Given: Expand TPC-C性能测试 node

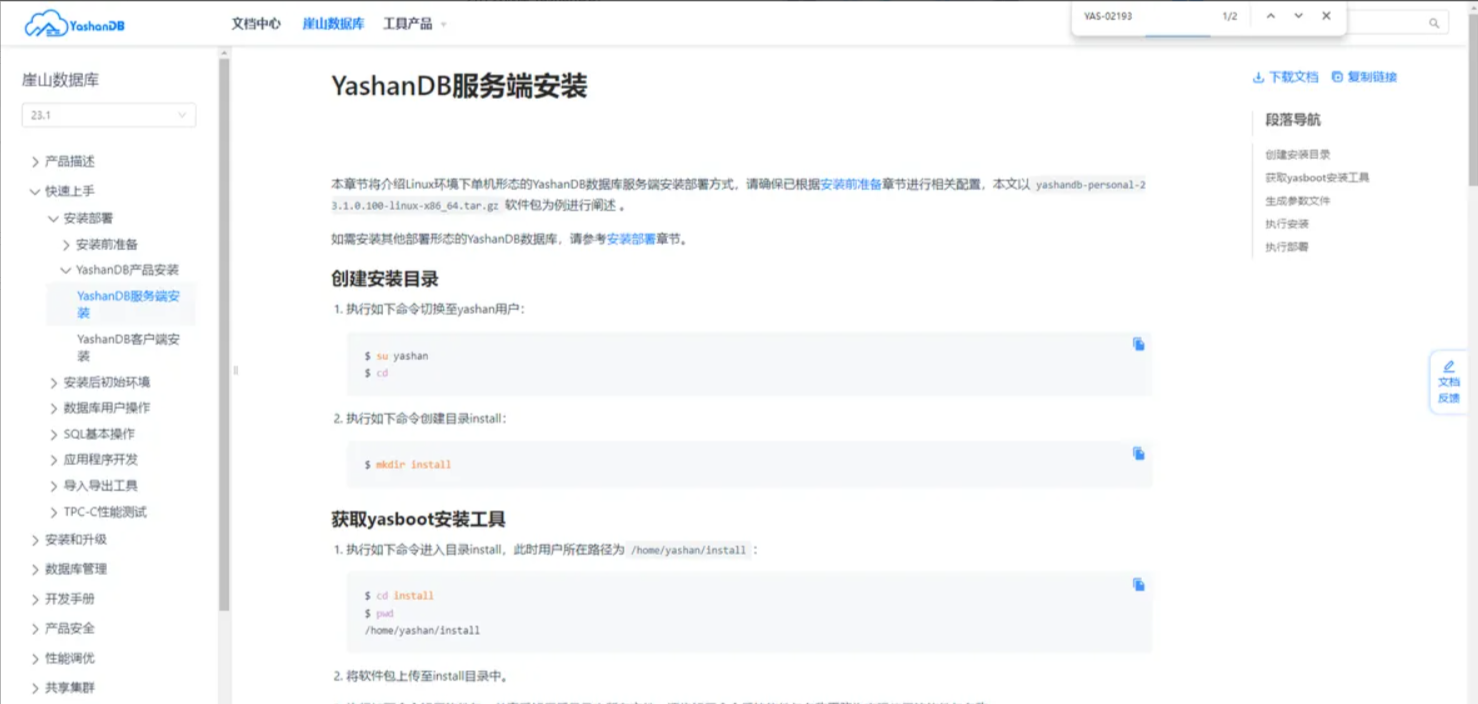Looking at the screenshot, I should 54,512.
